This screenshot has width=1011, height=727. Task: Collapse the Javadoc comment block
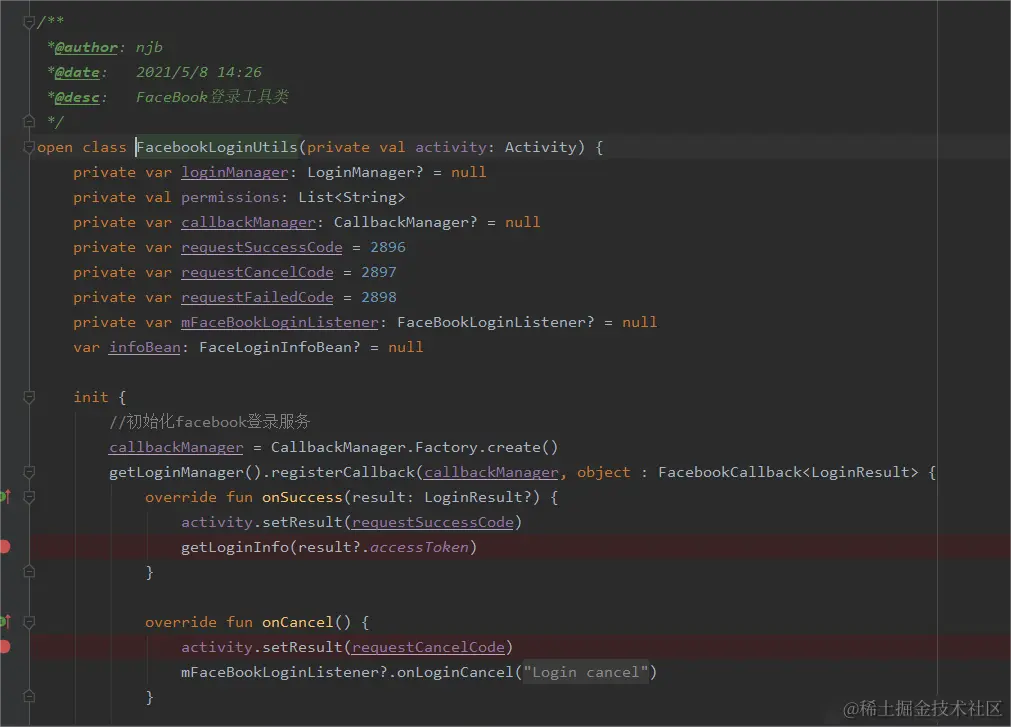29,23
